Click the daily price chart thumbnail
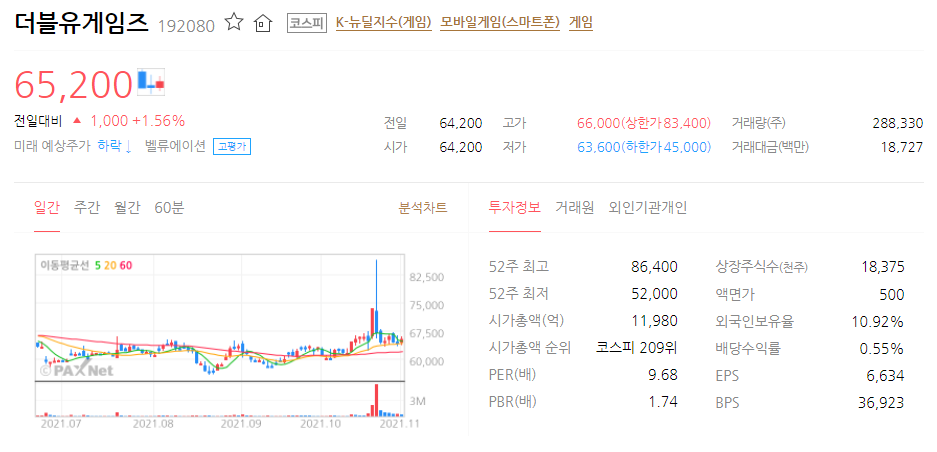The height and width of the screenshot is (452, 937). point(220,335)
